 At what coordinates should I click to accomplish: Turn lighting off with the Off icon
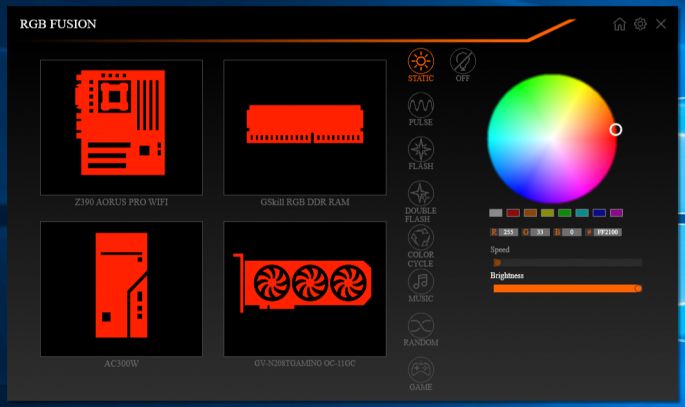click(463, 61)
